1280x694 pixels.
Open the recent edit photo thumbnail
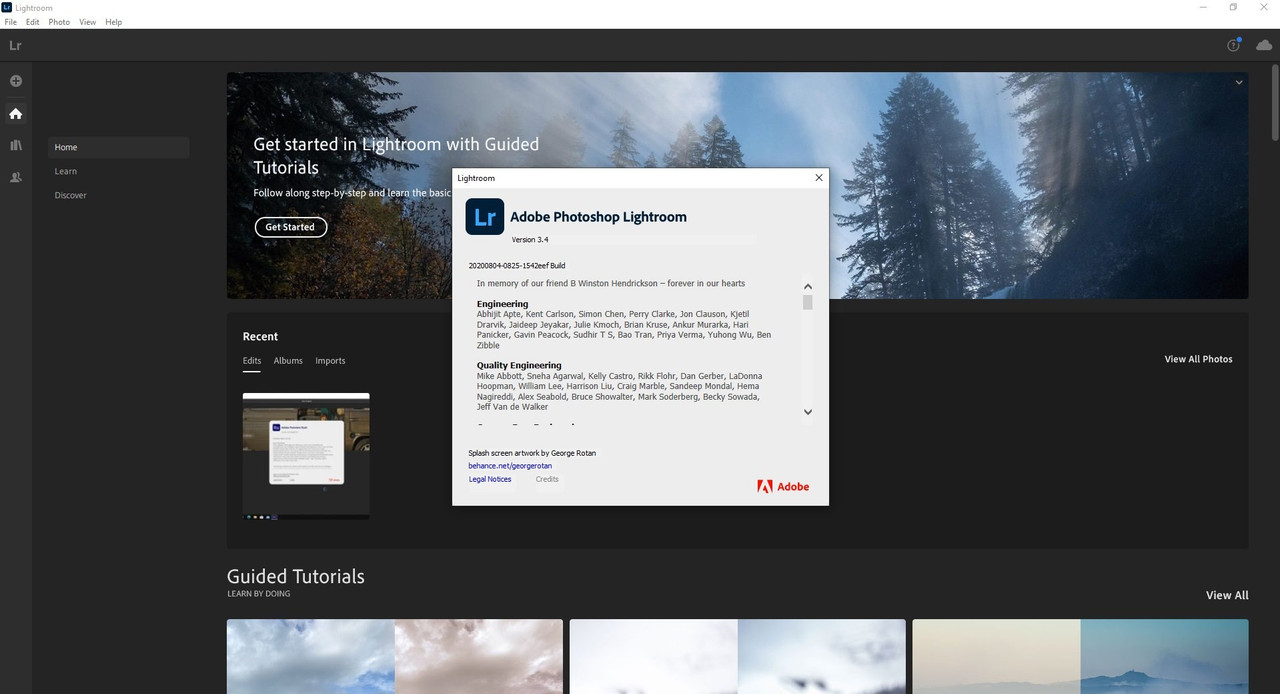306,456
